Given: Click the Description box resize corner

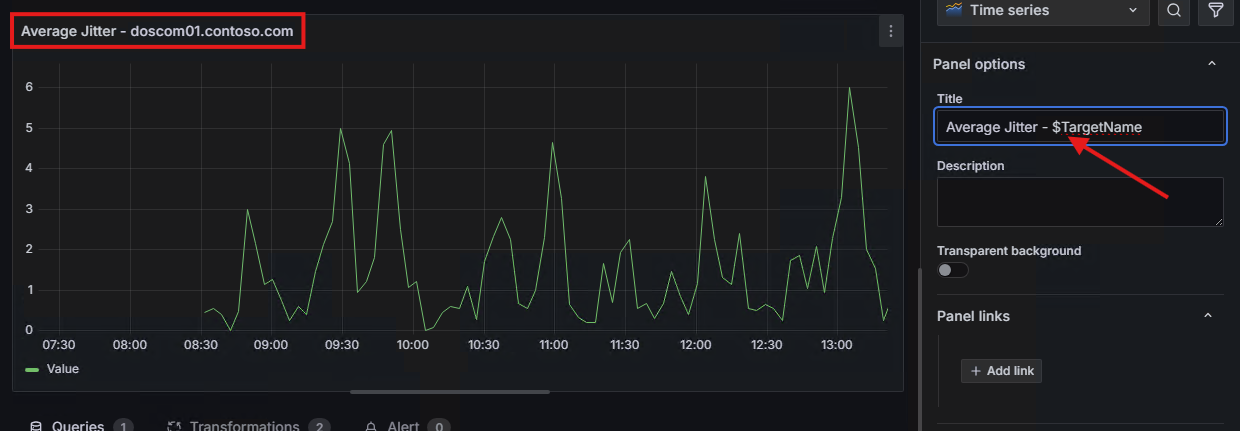Looking at the screenshot, I should pyautogui.click(x=1218, y=221).
